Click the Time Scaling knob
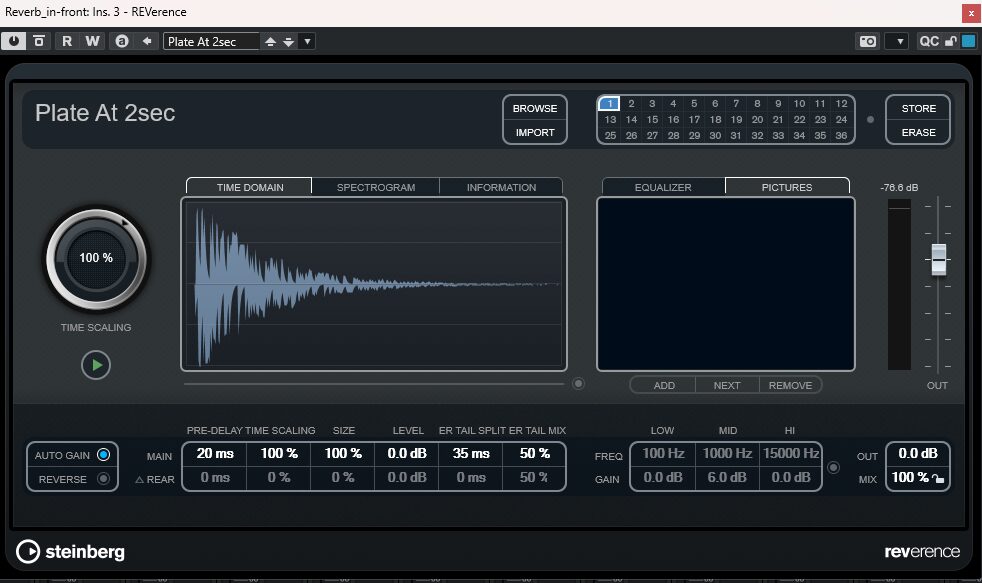This screenshot has height=583, width=982. click(96, 259)
